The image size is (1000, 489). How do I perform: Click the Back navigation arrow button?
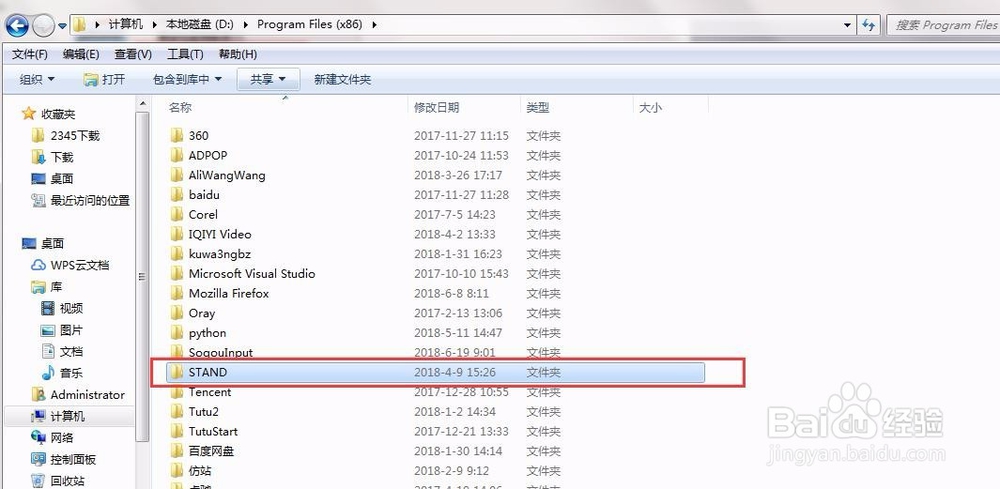(17, 26)
